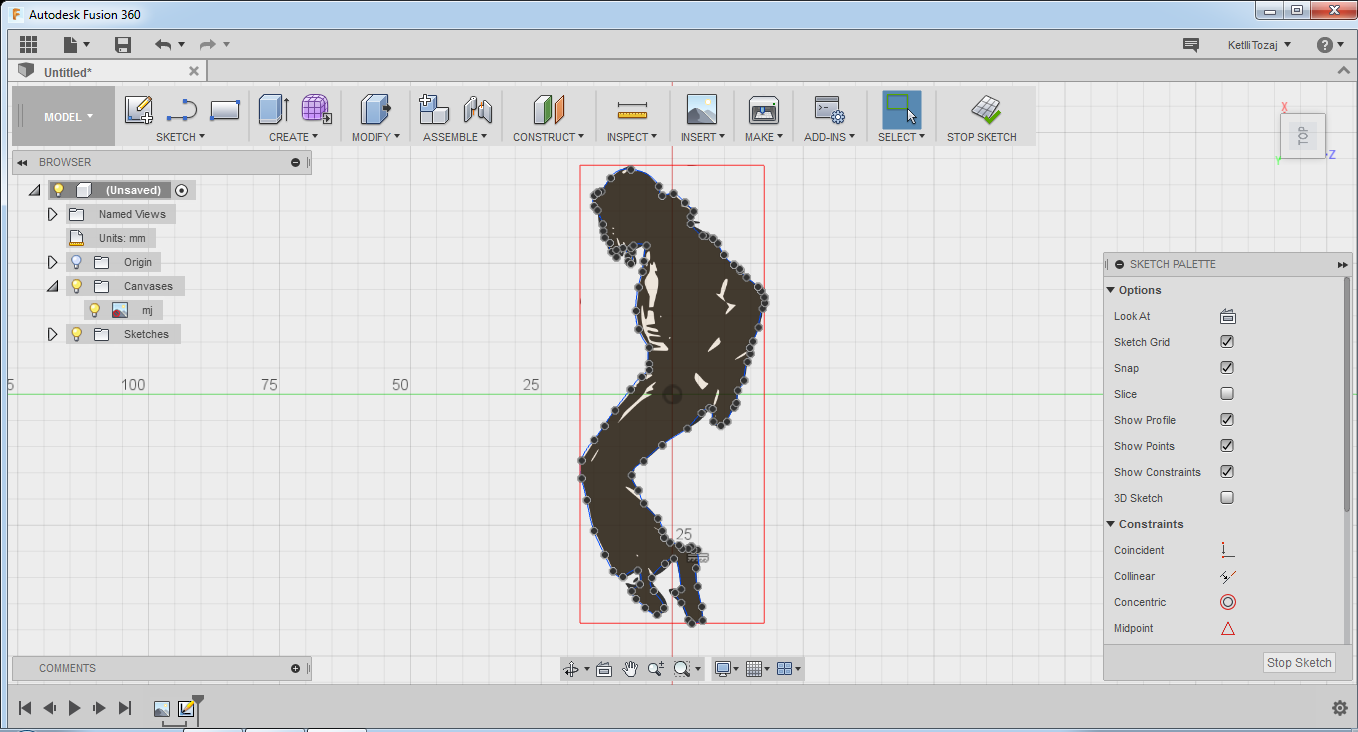This screenshot has width=1358, height=732.
Task: Click the Stop Sketch button in Sketch Palette
Action: click(x=1299, y=662)
